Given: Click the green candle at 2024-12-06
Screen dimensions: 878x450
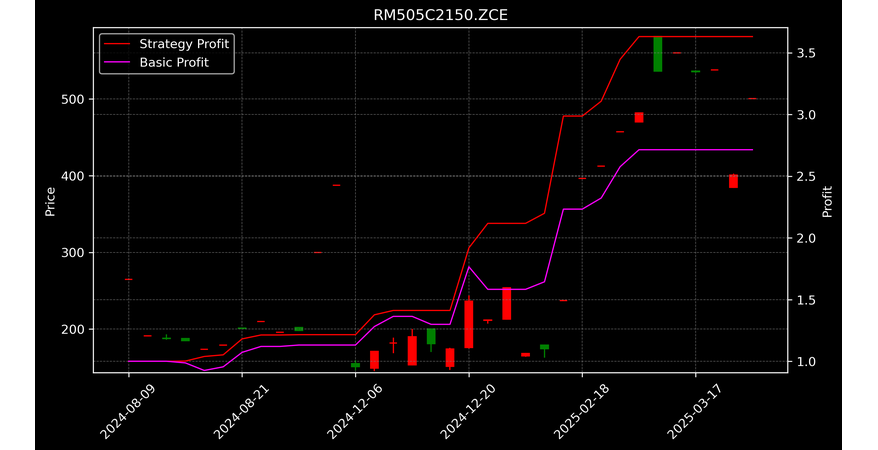Looking at the screenshot, I should tap(356, 365).
